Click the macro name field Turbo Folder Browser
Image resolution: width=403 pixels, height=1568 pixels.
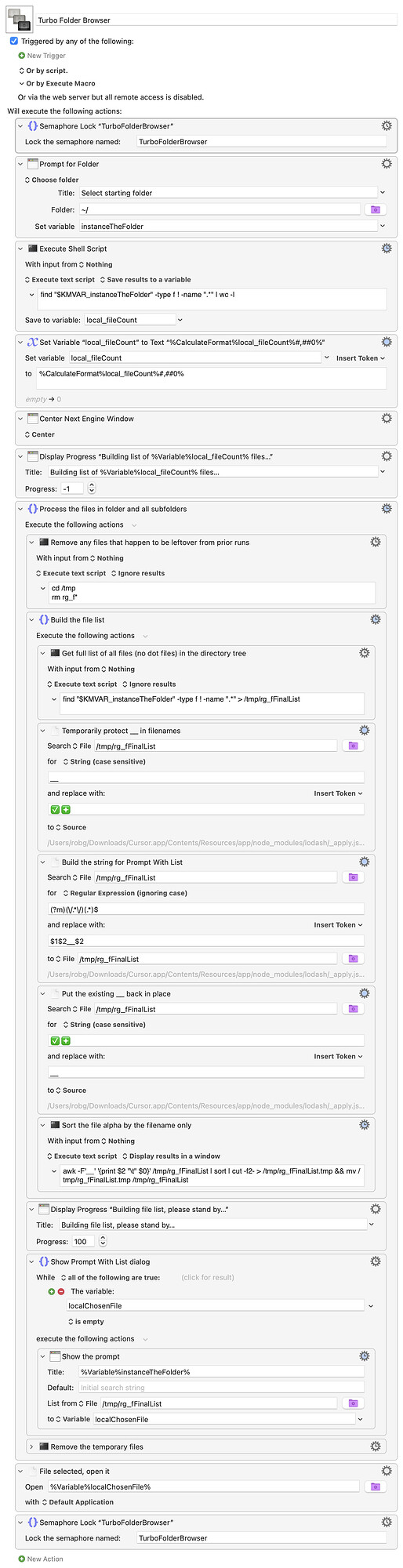coord(216,20)
